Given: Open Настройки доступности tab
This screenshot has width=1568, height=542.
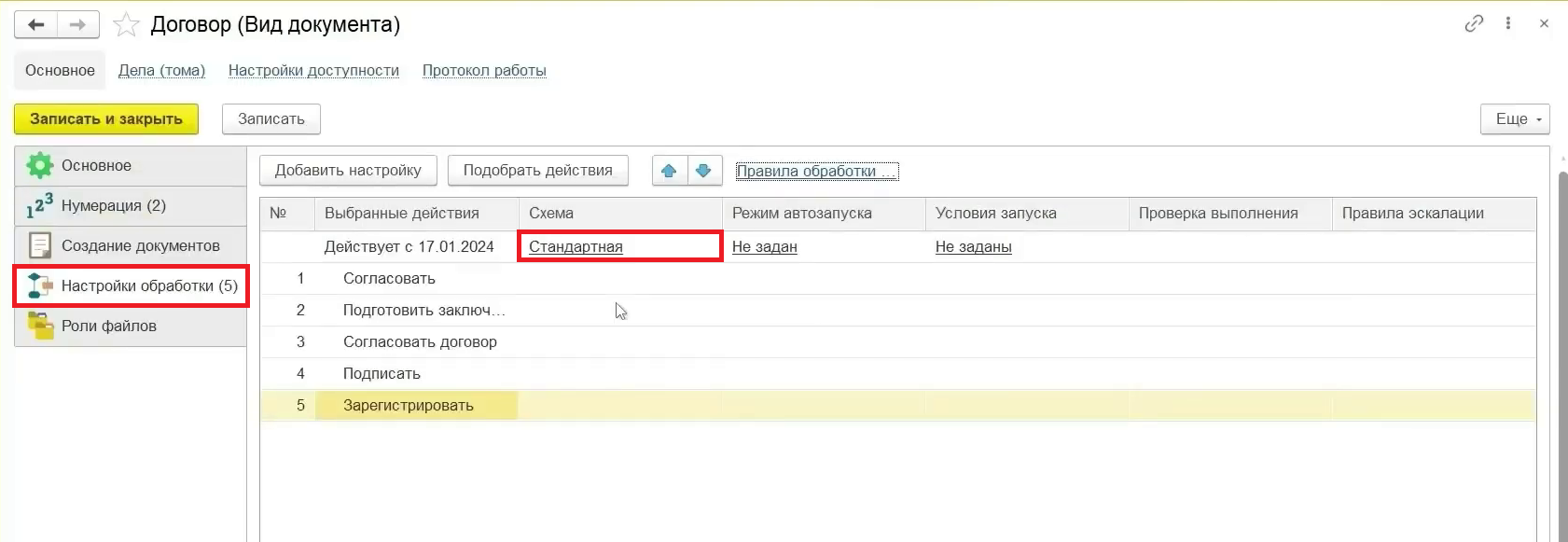Looking at the screenshot, I should tap(313, 71).
